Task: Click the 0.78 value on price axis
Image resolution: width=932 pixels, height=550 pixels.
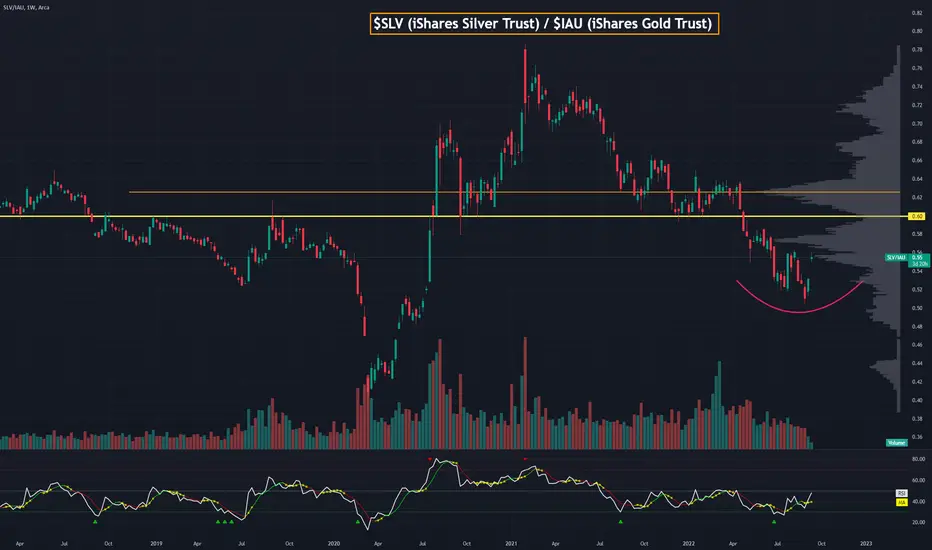Action: pyautogui.click(x=917, y=49)
